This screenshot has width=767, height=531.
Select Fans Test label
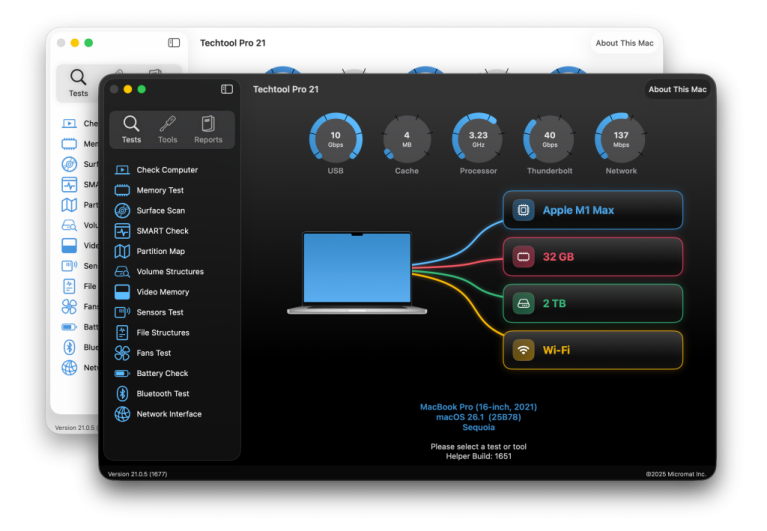pos(154,353)
